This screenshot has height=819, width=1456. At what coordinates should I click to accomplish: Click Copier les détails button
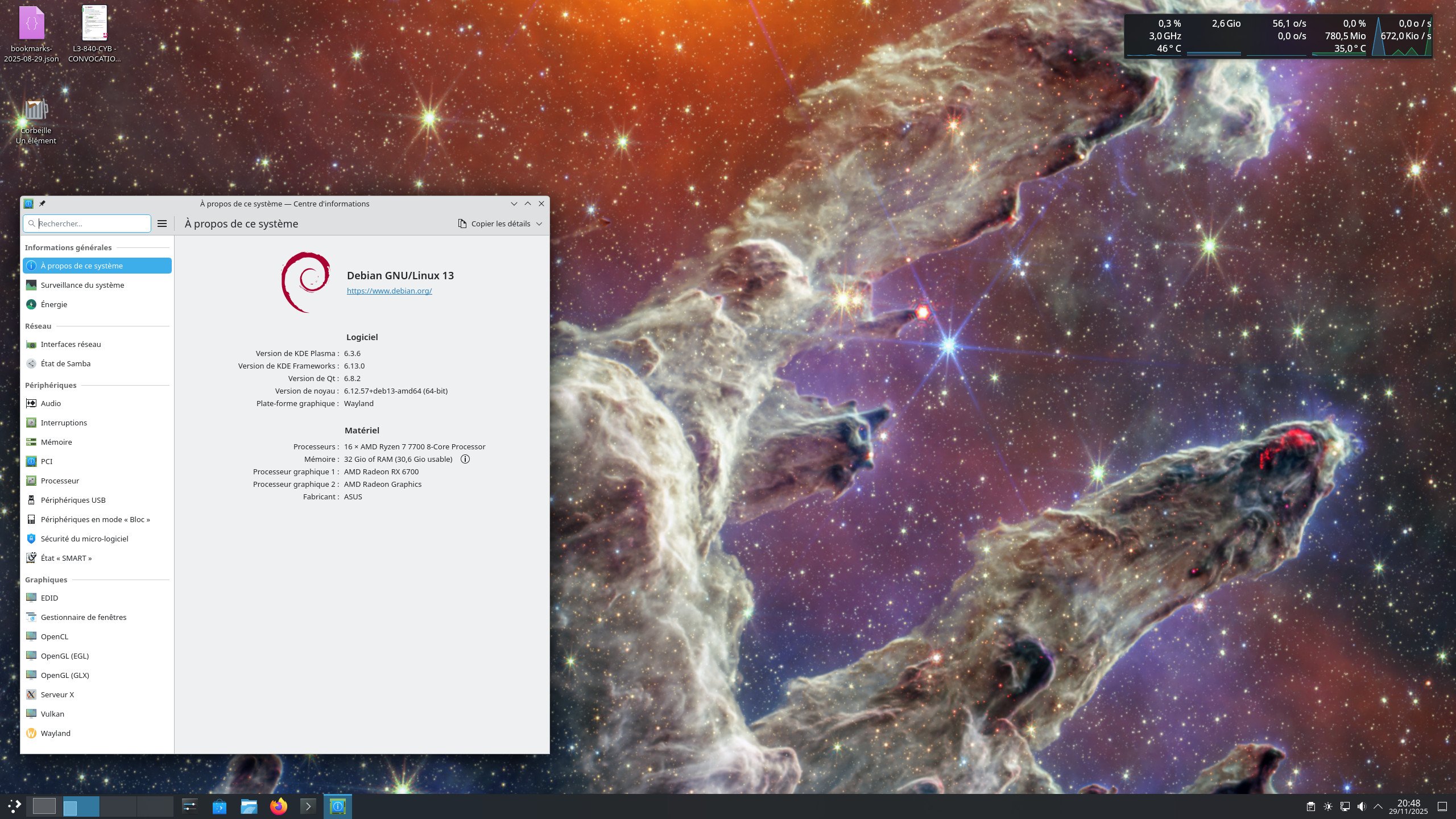(x=494, y=224)
